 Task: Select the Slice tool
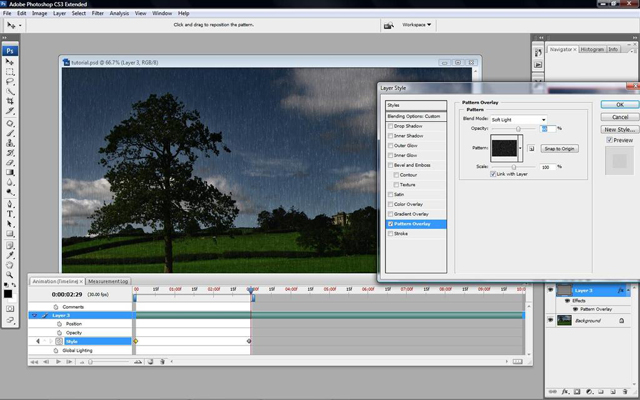(x=10, y=111)
